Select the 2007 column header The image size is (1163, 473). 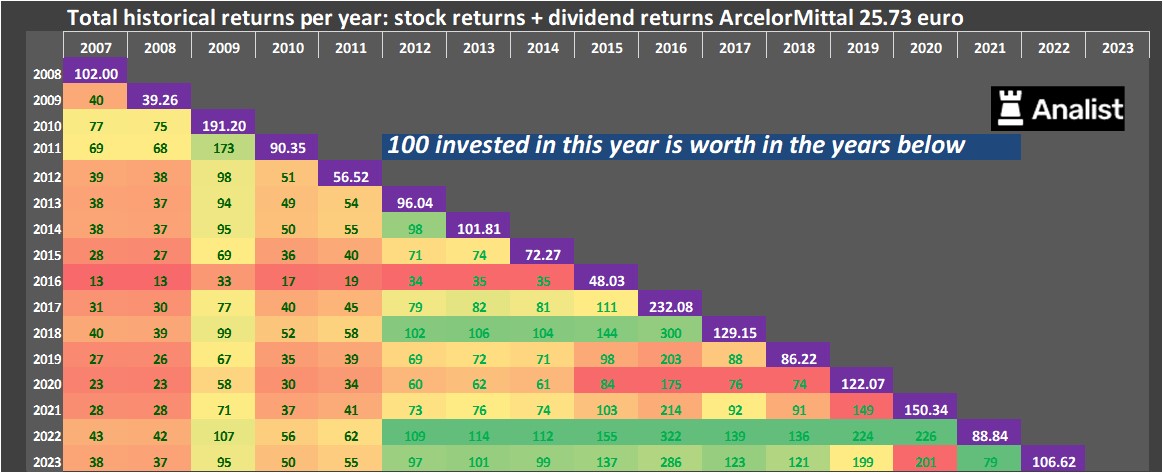pos(95,47)
